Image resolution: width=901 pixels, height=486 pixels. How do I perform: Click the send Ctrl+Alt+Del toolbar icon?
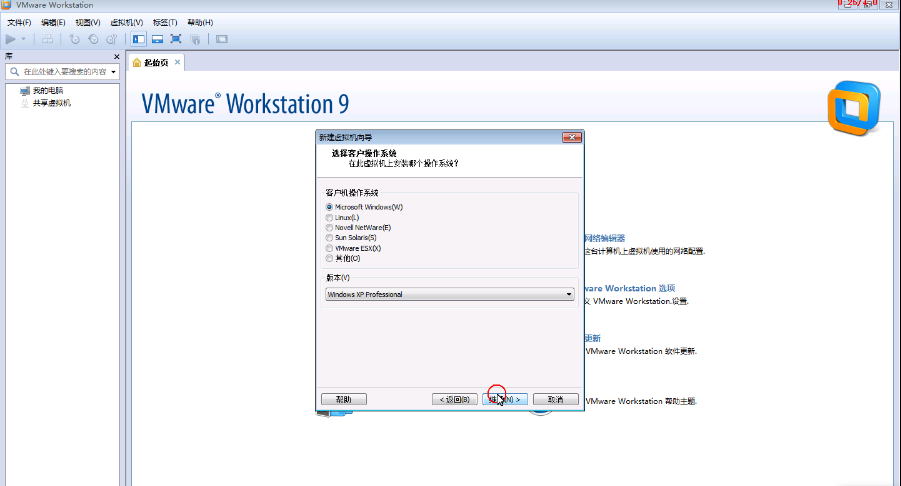[48, 39]
